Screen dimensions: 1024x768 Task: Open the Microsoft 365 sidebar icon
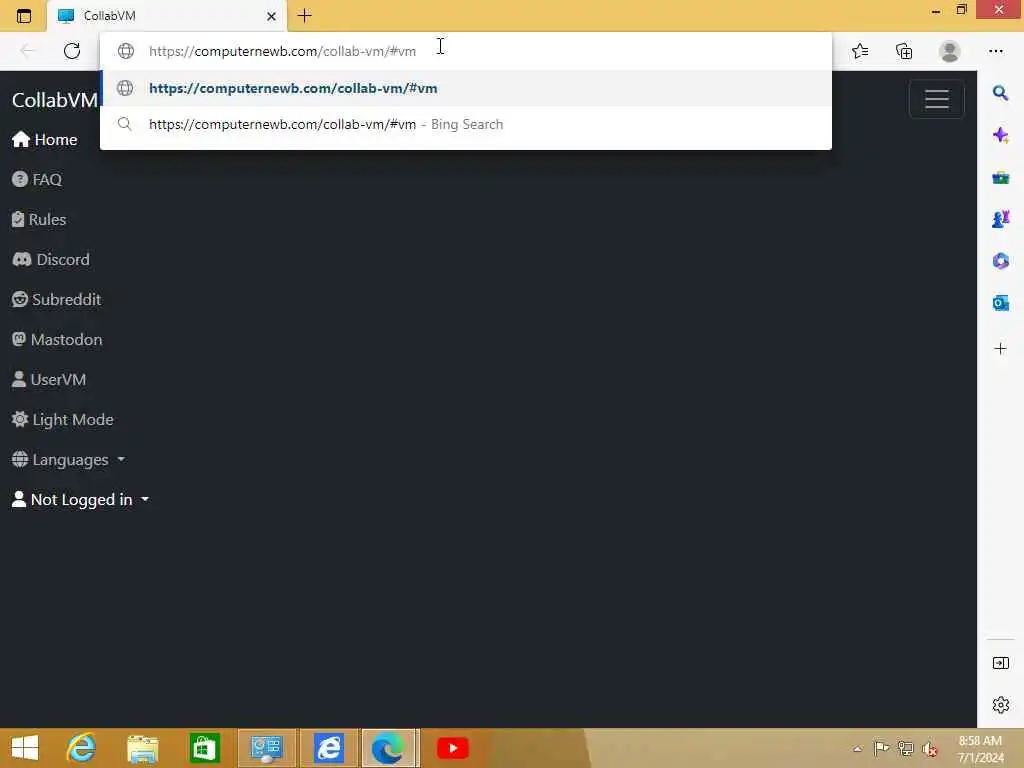pos(1000,261)
